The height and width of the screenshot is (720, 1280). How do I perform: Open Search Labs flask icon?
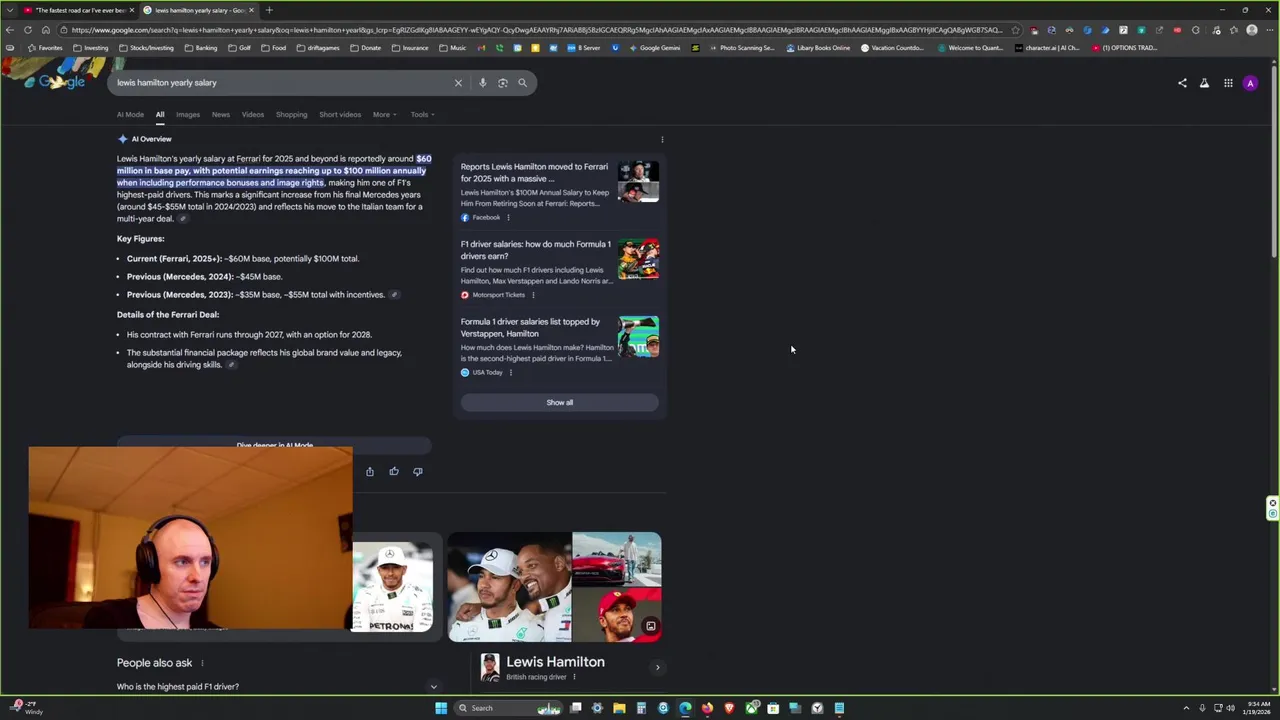coord(1204,83)
